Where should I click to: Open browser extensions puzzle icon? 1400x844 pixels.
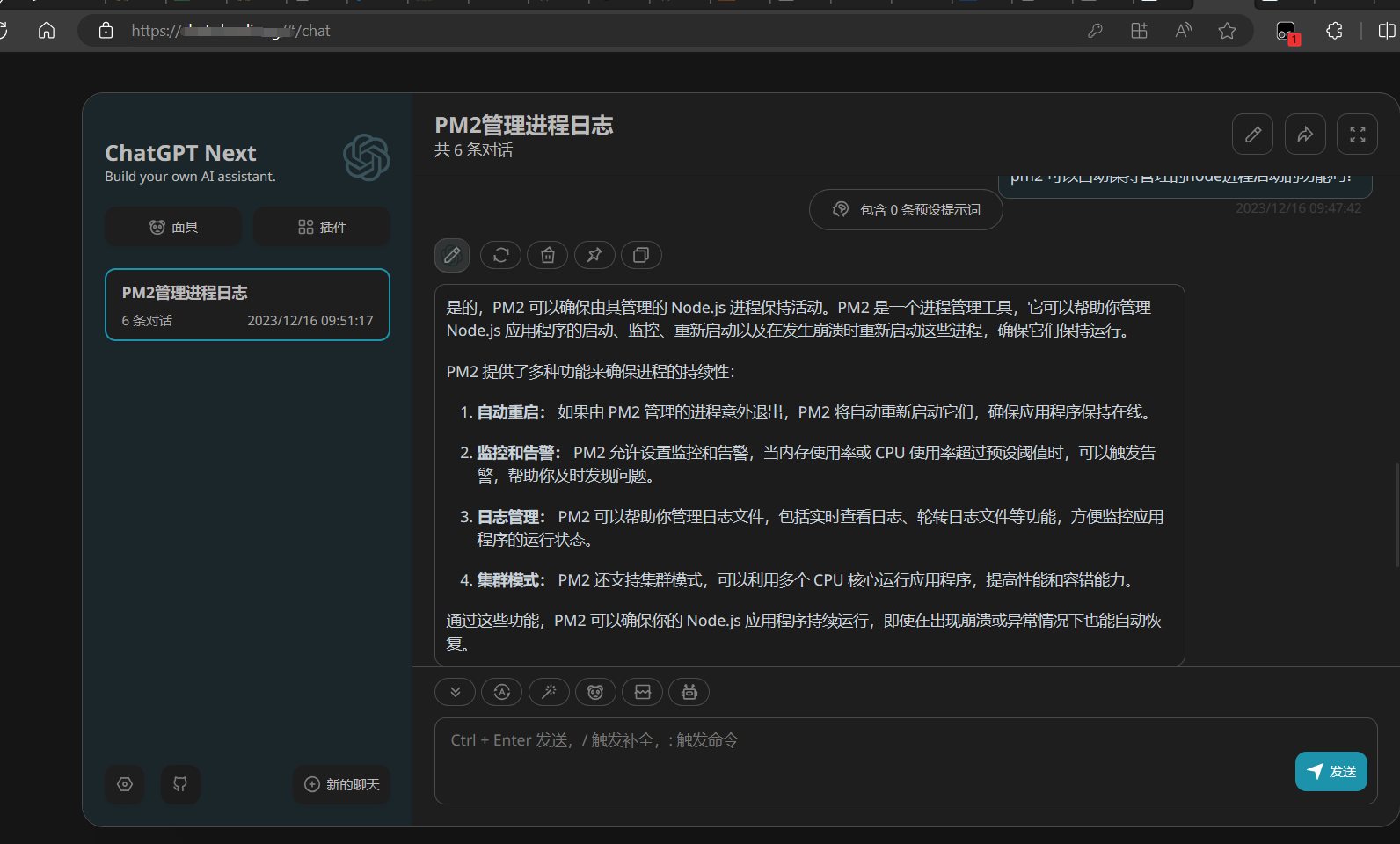pos(1334,31)
